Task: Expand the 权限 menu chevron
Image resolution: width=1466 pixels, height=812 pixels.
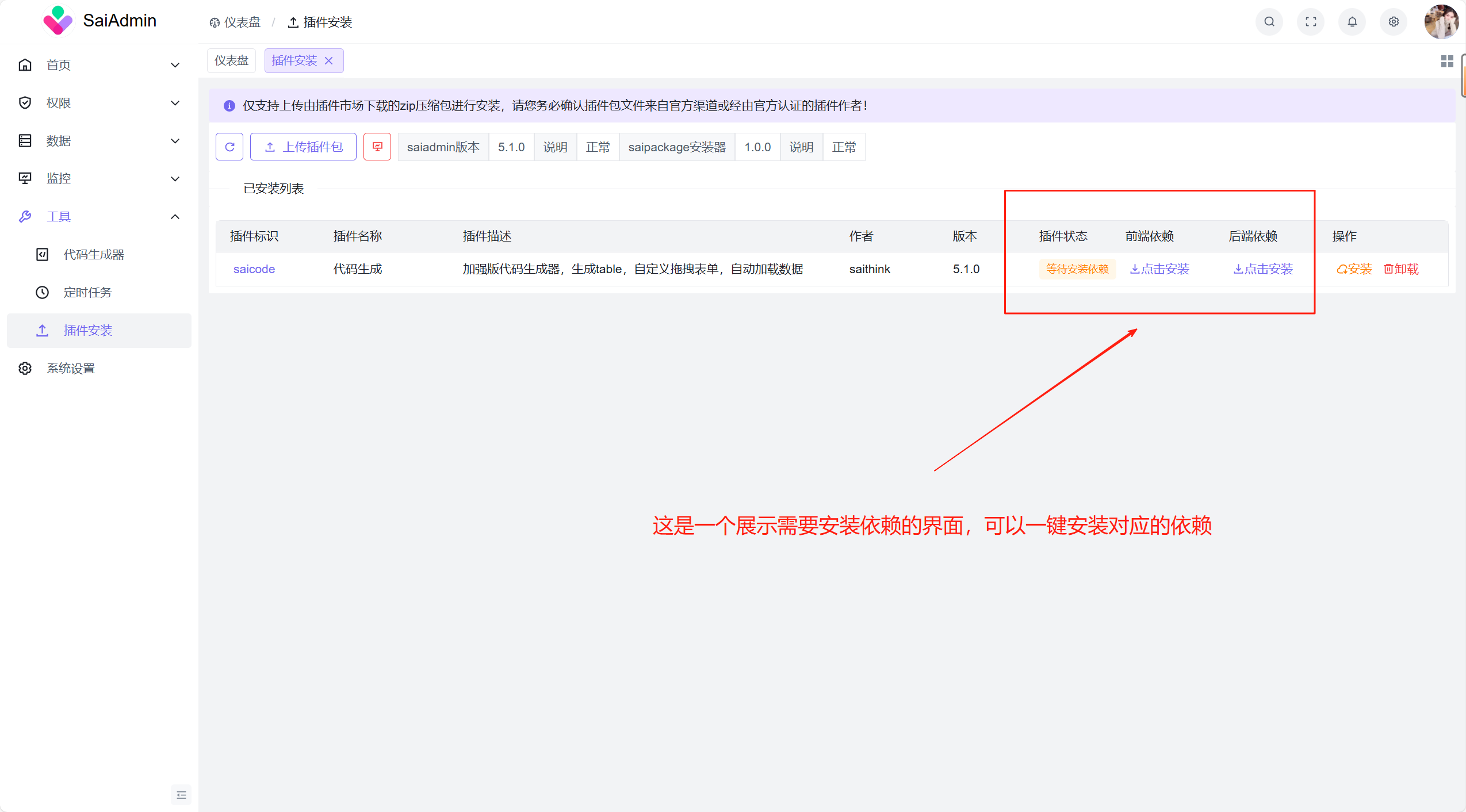Action: pyautogui.click(x=175, y=103)
